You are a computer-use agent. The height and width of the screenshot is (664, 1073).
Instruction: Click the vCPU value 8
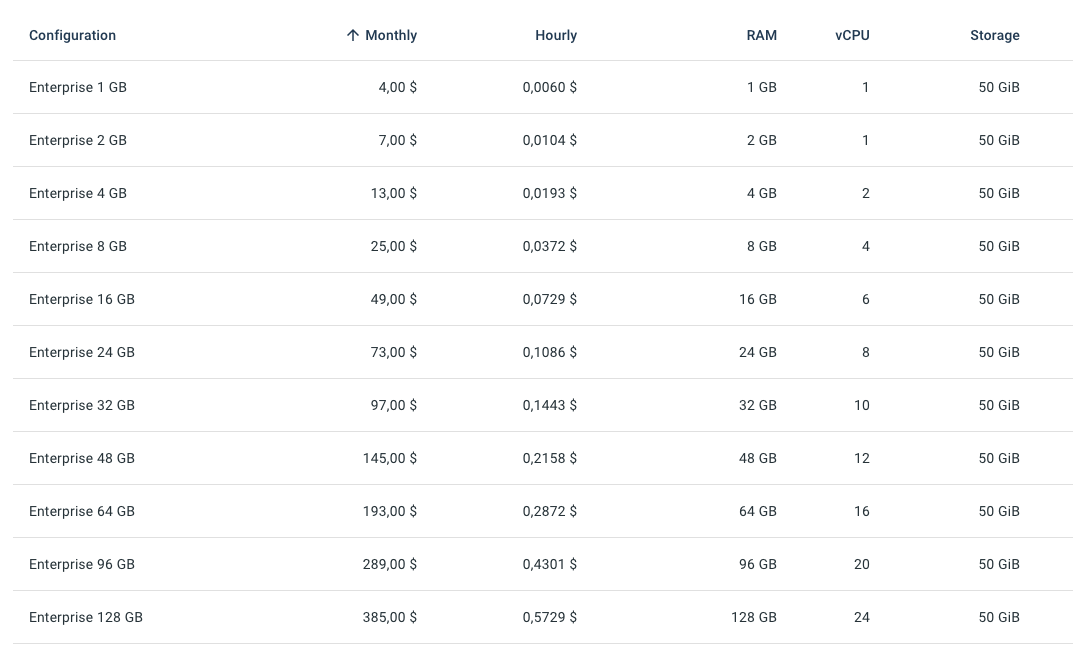(866, 353)
